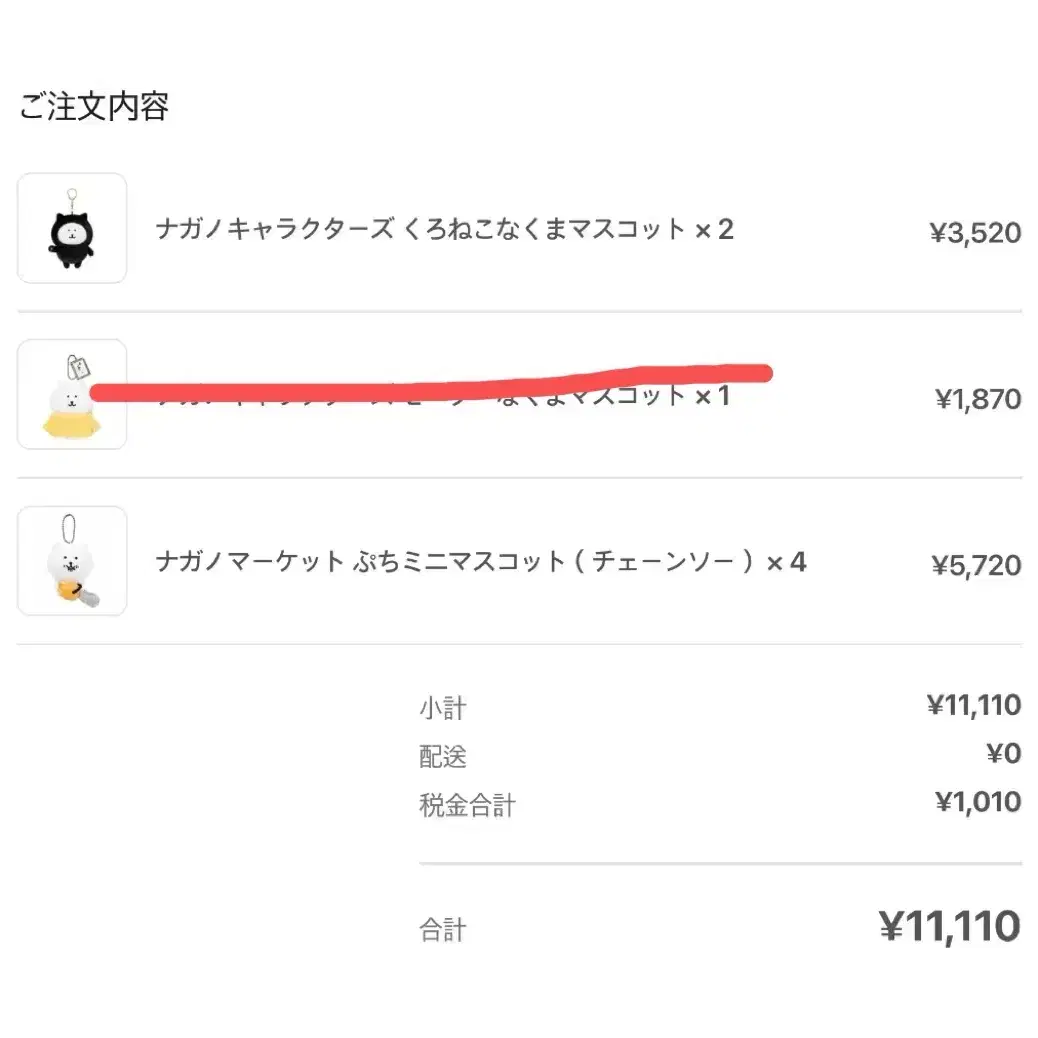Select the 配送 shipping label
Image resolution: width=1038 pixels, height=1038 pixels.
442,756
